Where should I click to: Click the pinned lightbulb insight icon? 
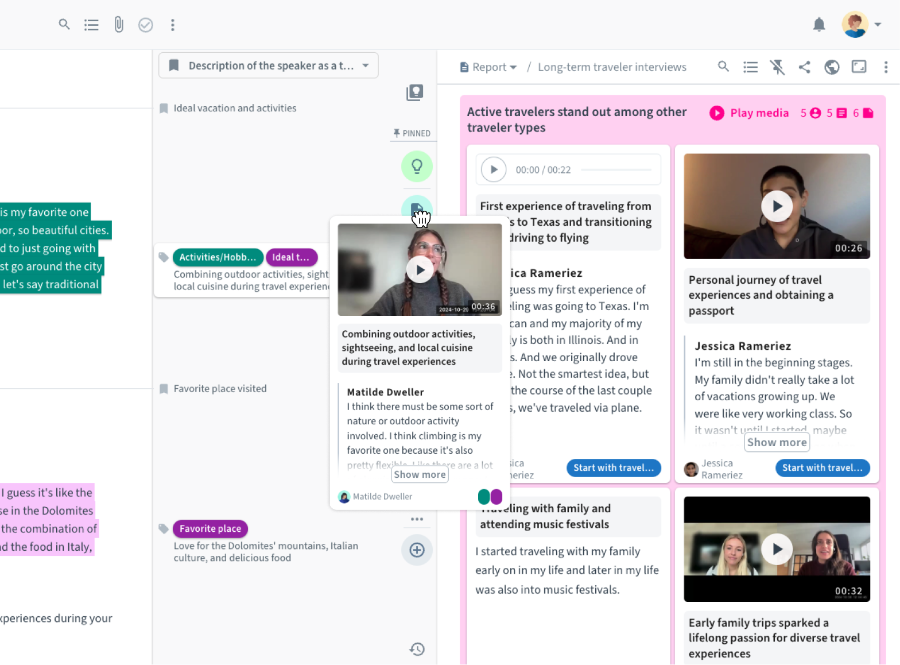click(x=416, y=166)
